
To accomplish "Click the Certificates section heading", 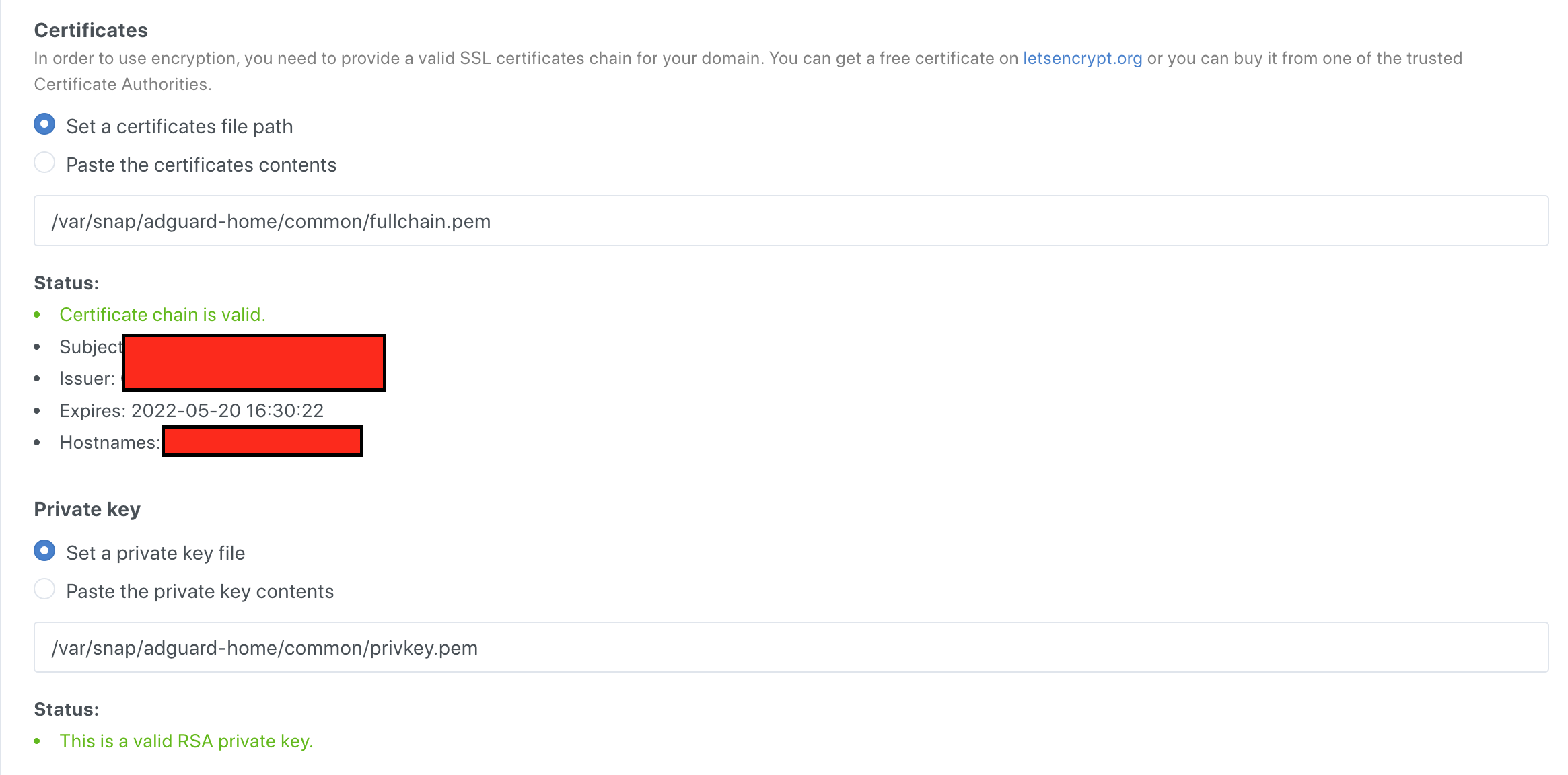I will 91,30.
